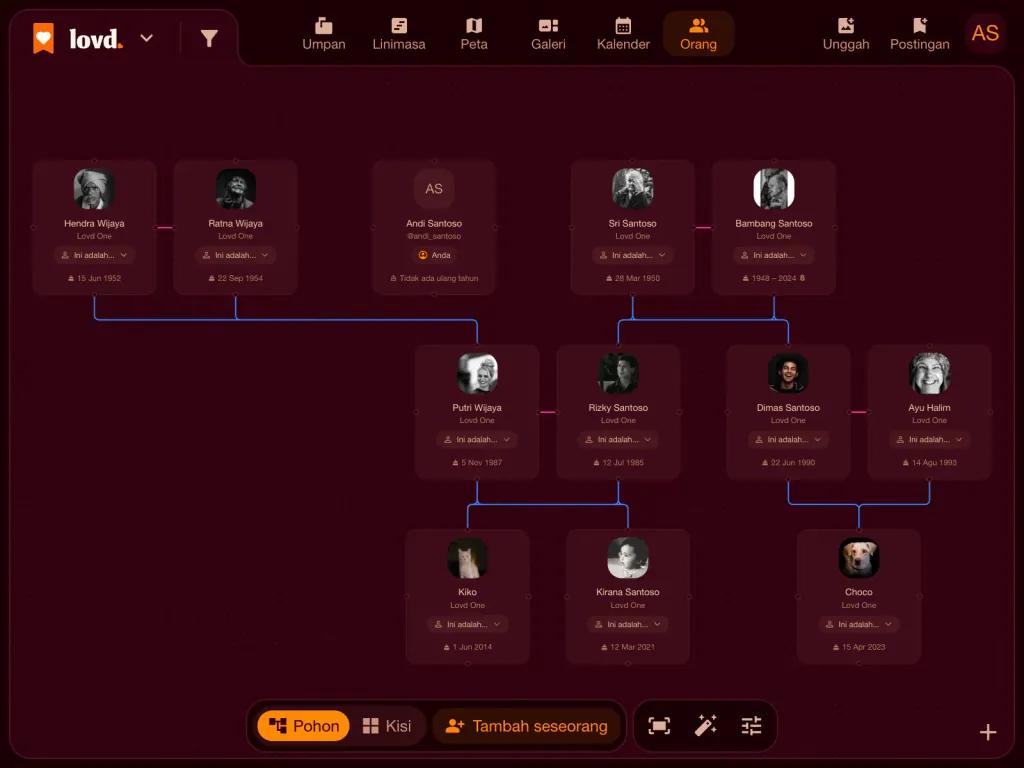Switch to the Peta tab
The image size is (1024, 768).
pos(474,34)
